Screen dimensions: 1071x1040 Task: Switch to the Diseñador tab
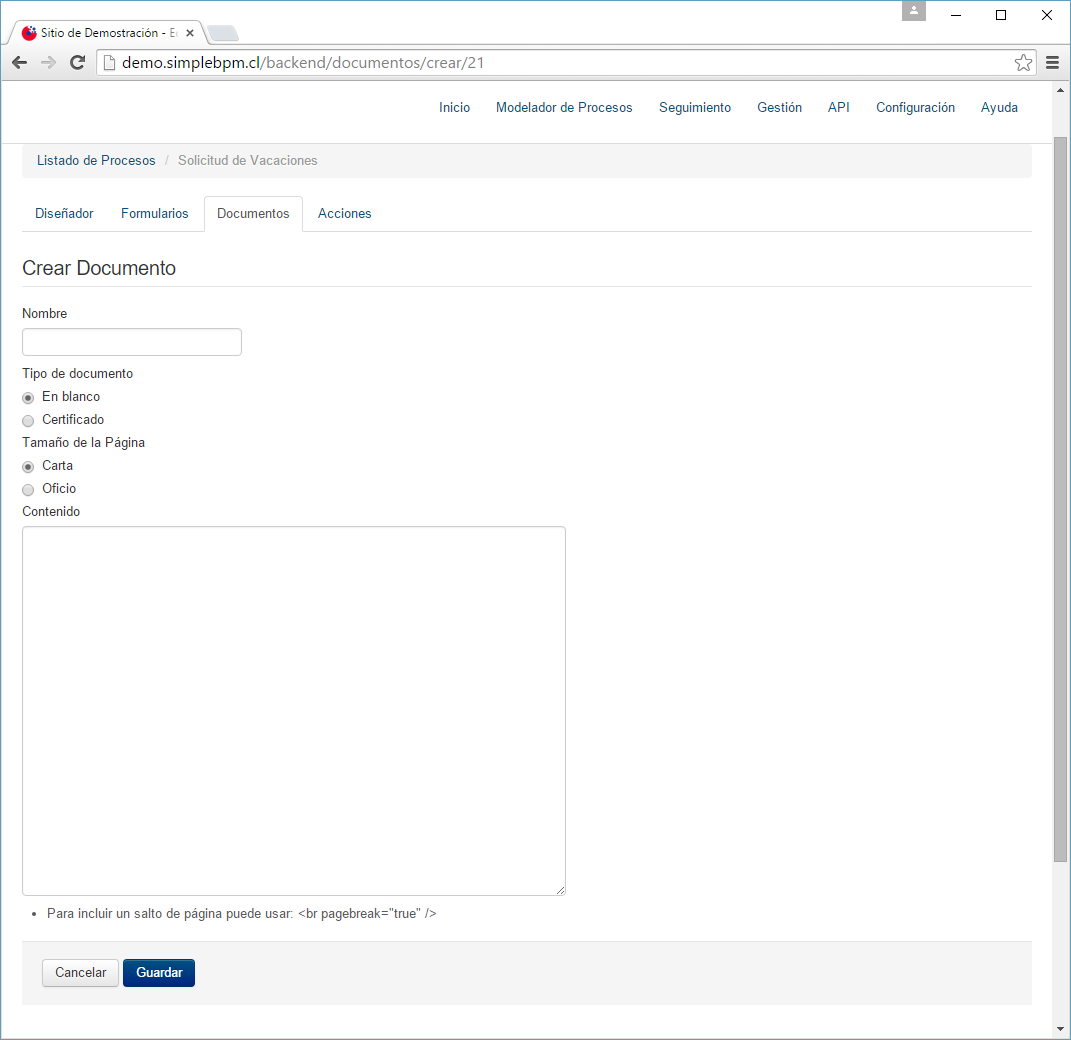click(64, 213)
